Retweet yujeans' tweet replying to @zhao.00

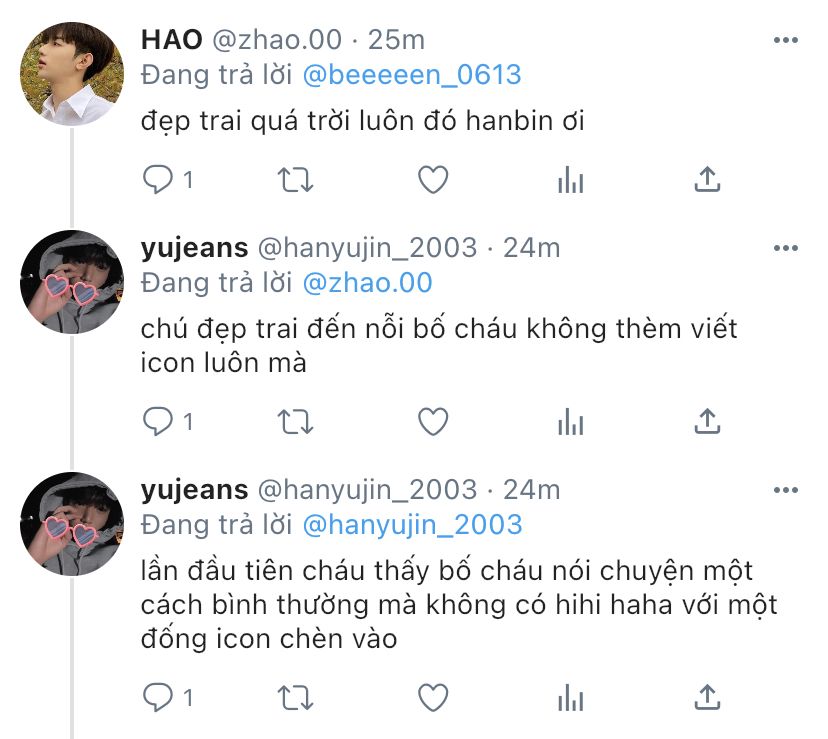pyautogui.click(x=296, y=422)
